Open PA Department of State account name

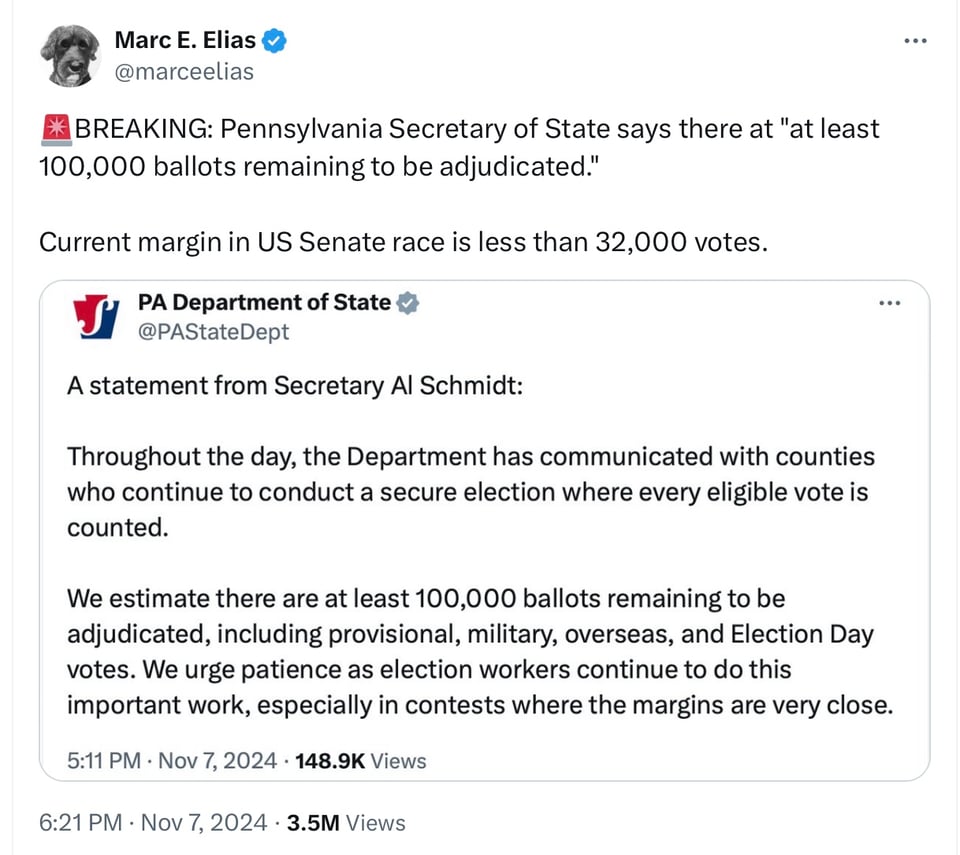click(x=264, y=302)
